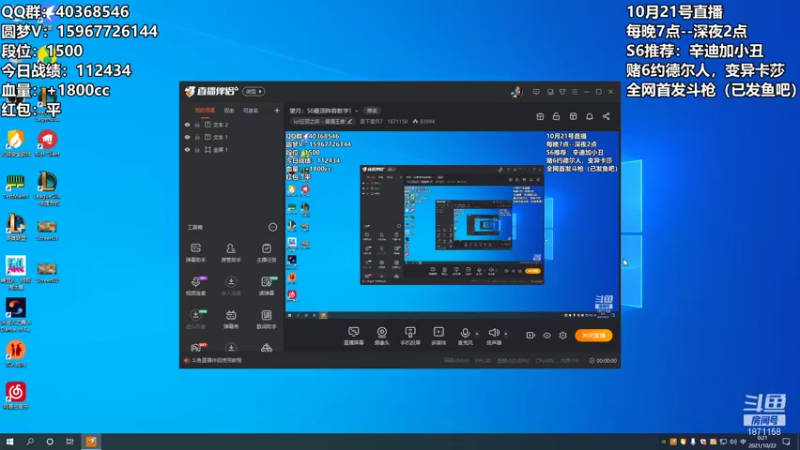Image resolution: width=800 pixels, height=450 pixels.
Task: Open the 斗鱼直播伴侣使用教程 link
Action: click(x=216, y=360)
